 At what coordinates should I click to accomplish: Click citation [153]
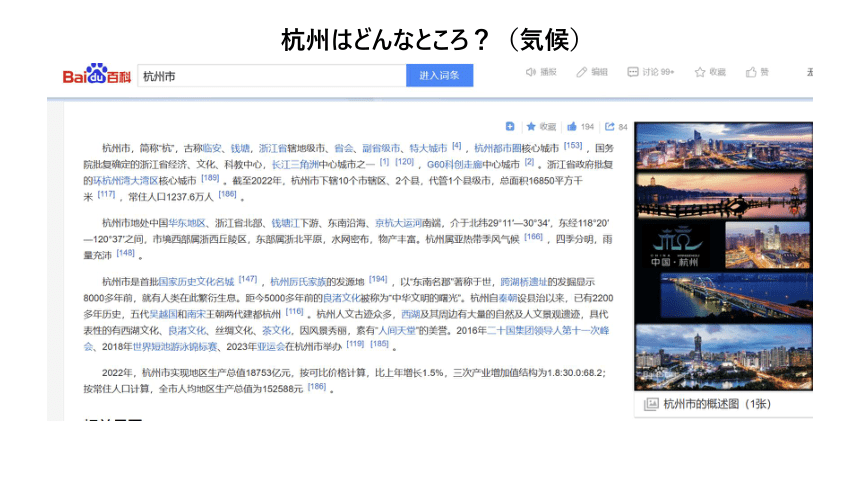(x=573, y=145)
